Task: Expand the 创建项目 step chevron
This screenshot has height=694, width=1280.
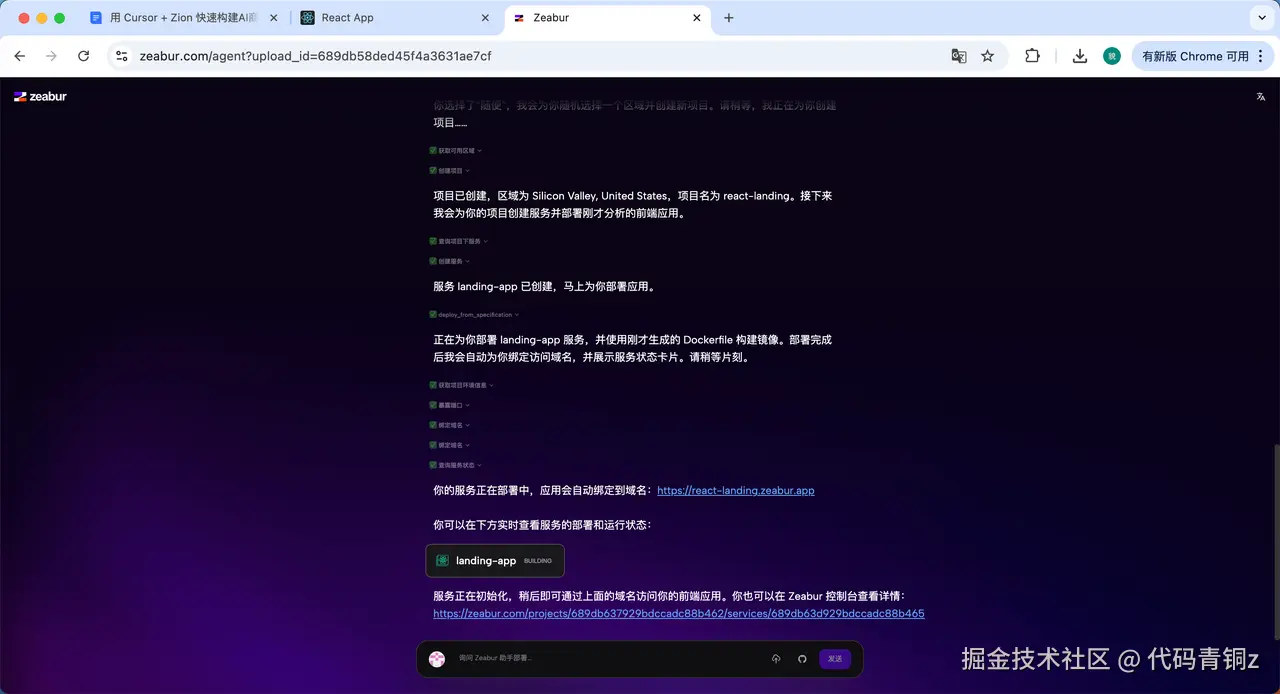Action: click(467, 171)
